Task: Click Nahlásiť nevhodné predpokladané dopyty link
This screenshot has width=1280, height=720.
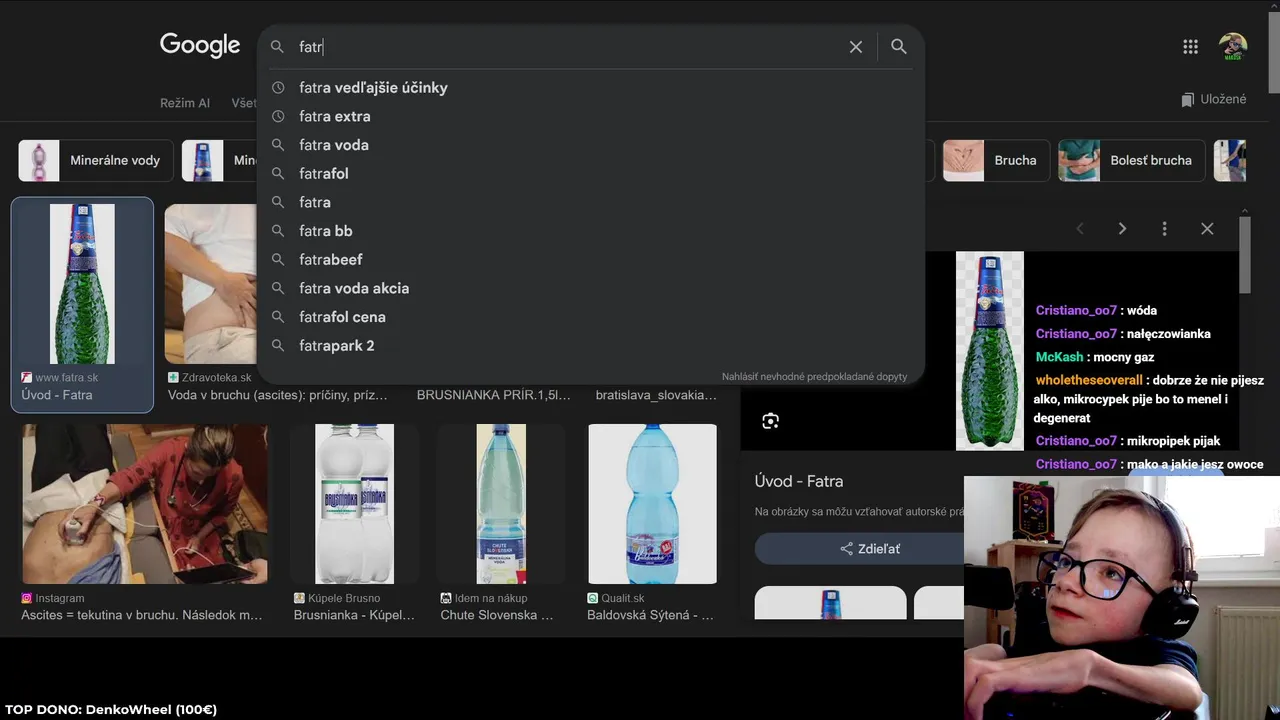Action: coord(814,377)
